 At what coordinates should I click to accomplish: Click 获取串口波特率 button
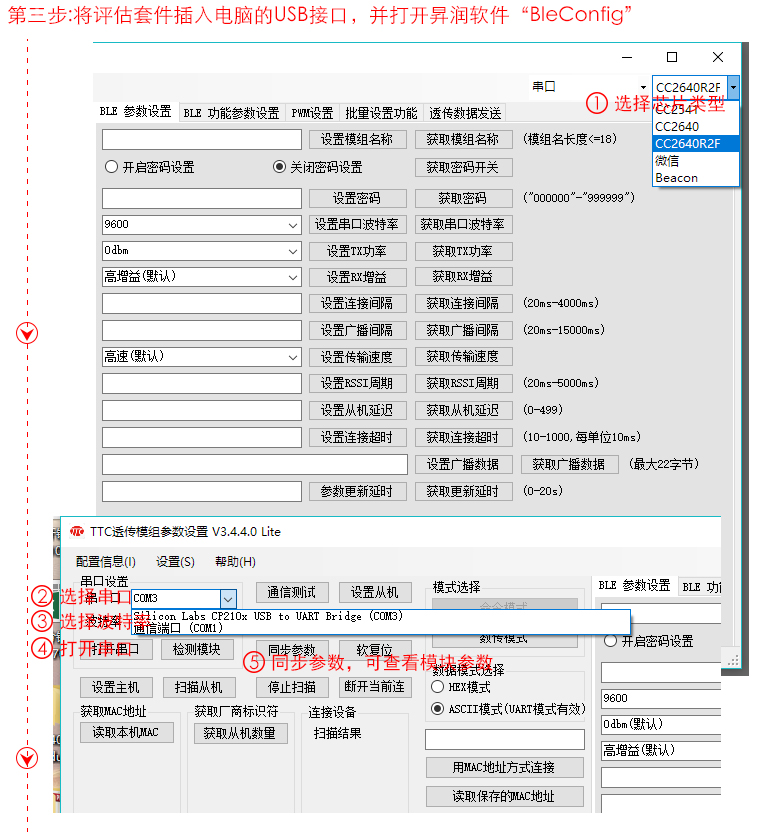pyautogui.click(x=463, y=224)
